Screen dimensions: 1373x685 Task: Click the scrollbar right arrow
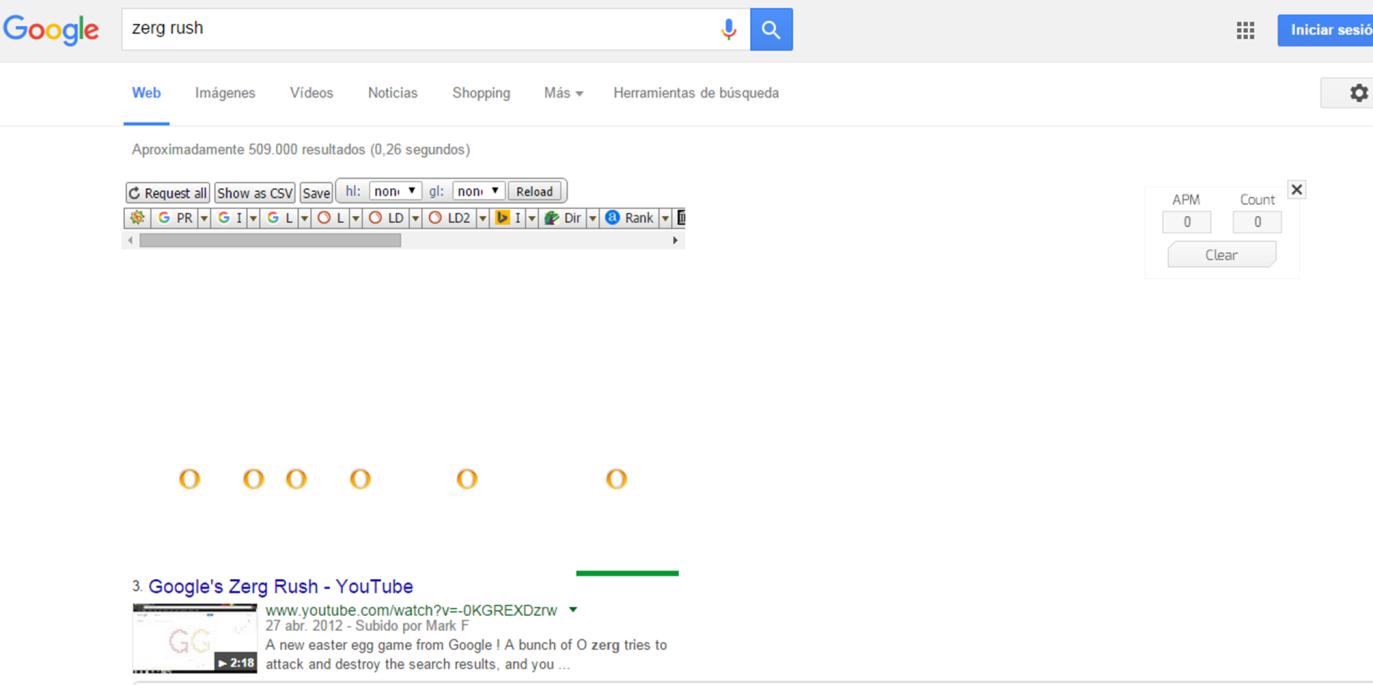[675, 240]
